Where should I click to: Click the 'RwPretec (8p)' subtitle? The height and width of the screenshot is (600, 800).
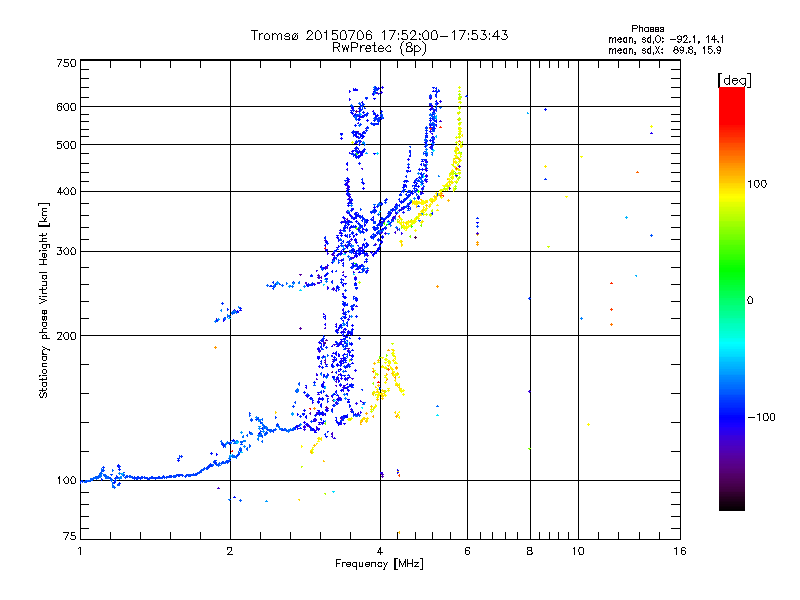click(379, 48)
